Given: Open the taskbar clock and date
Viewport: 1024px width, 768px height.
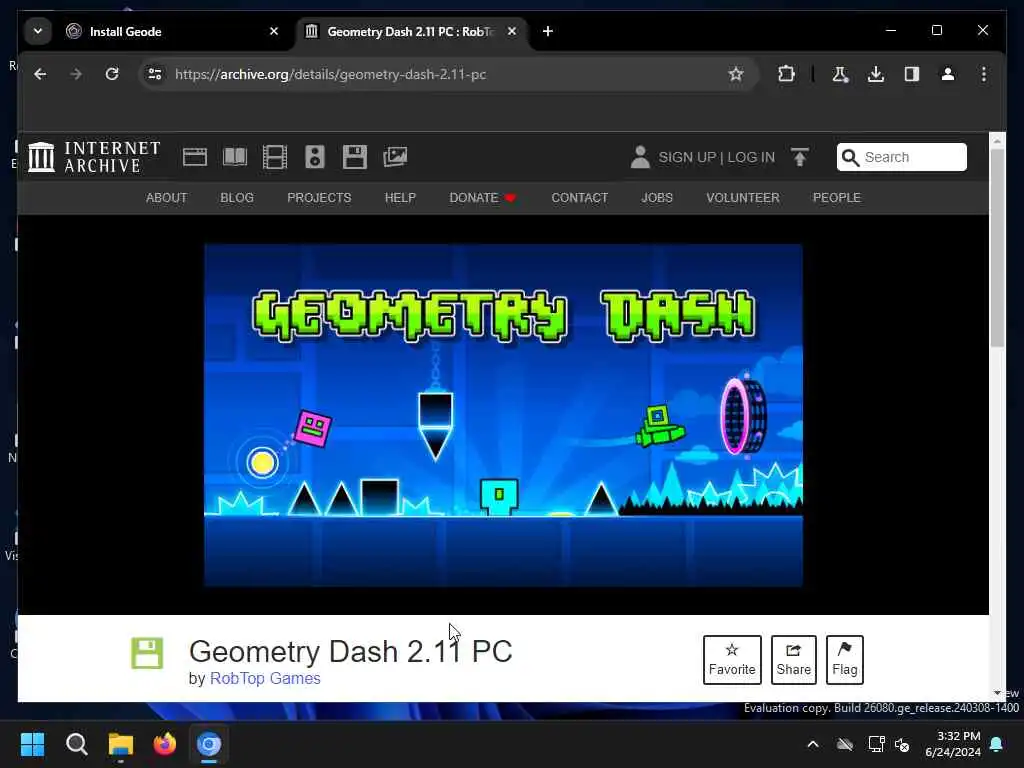Looking at the screenshot, I should pos(953,744).
